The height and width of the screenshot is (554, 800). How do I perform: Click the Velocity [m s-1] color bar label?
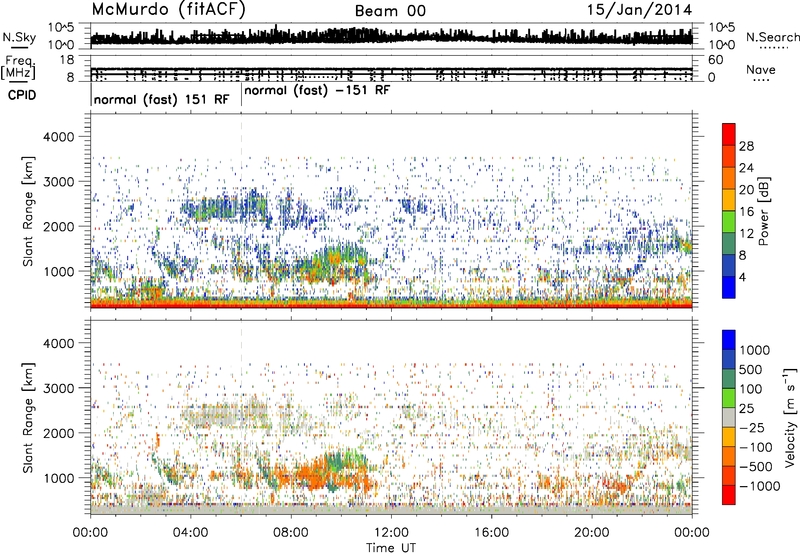[789, 417]
